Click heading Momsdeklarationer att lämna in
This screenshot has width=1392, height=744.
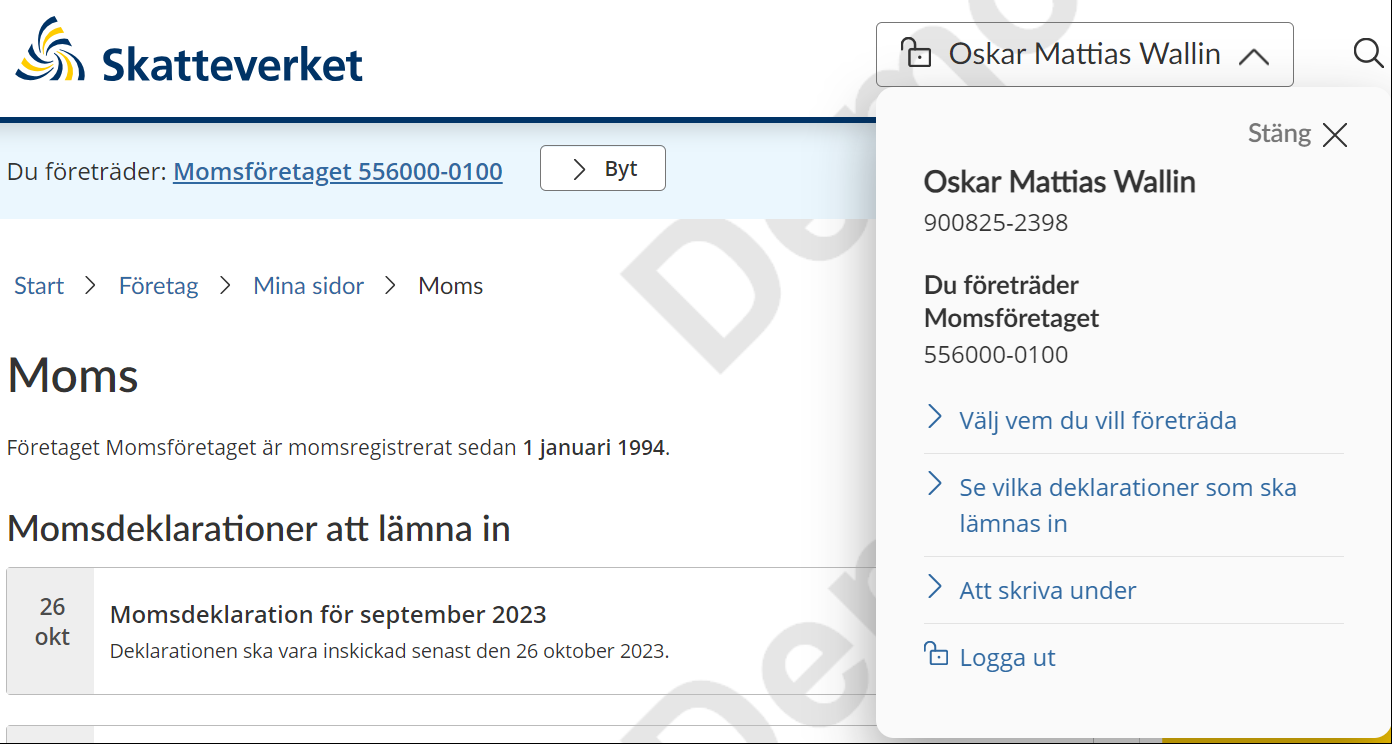[259, 528]
